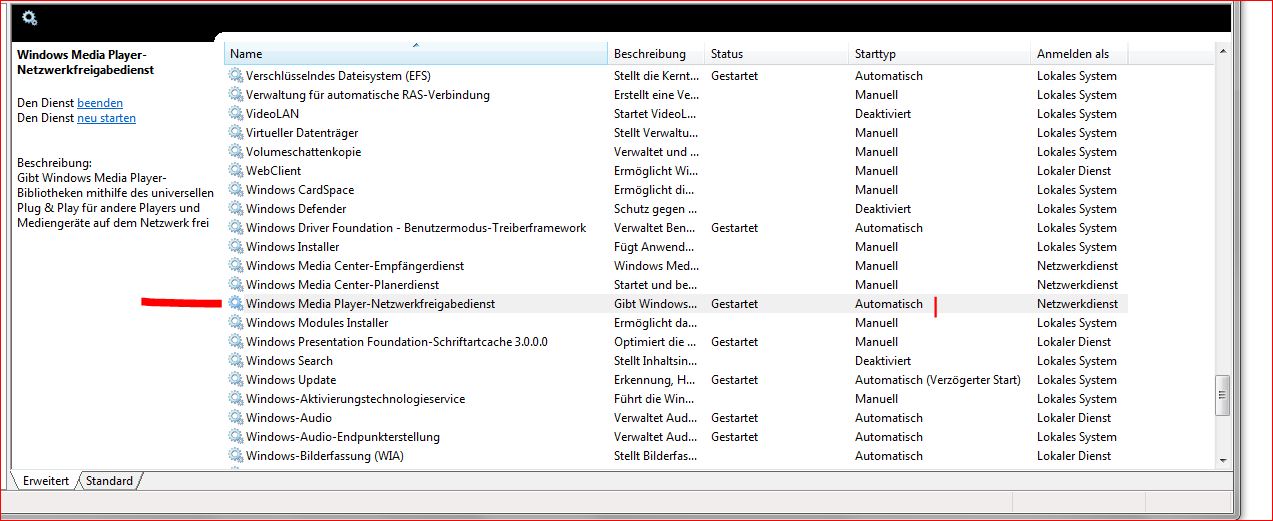Select the Windows Update service name
The image size is (1273, 521).
pos(291,380)
